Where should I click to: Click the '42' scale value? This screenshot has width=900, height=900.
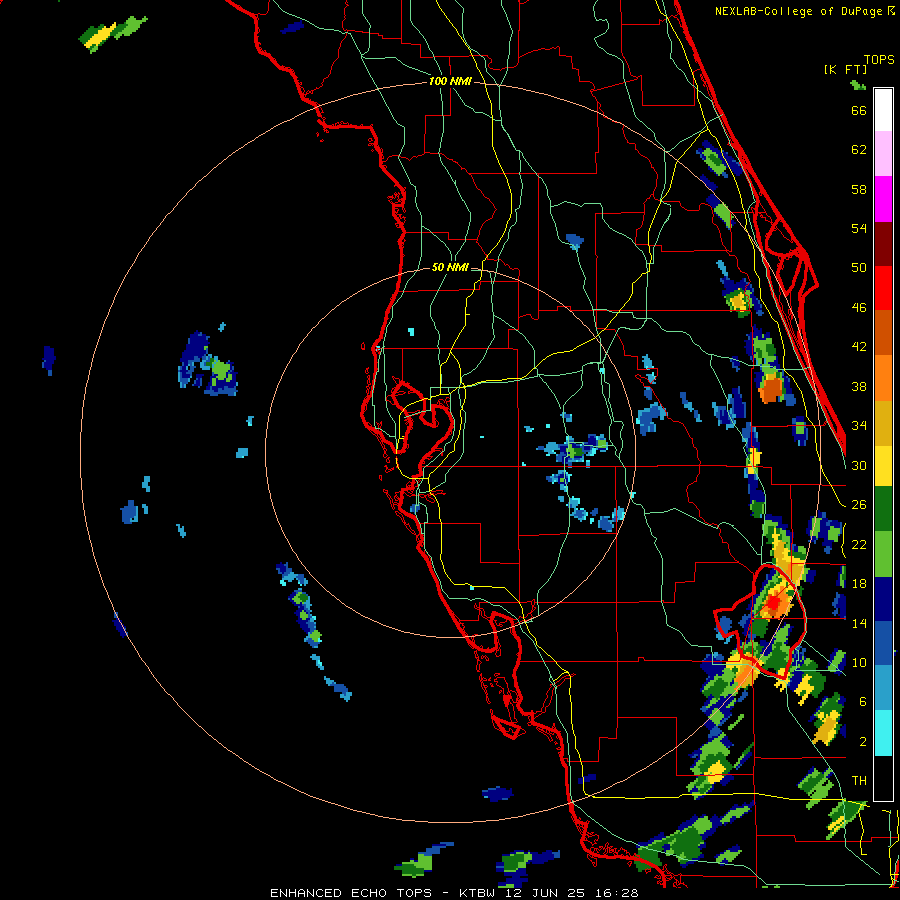point(859,347)
